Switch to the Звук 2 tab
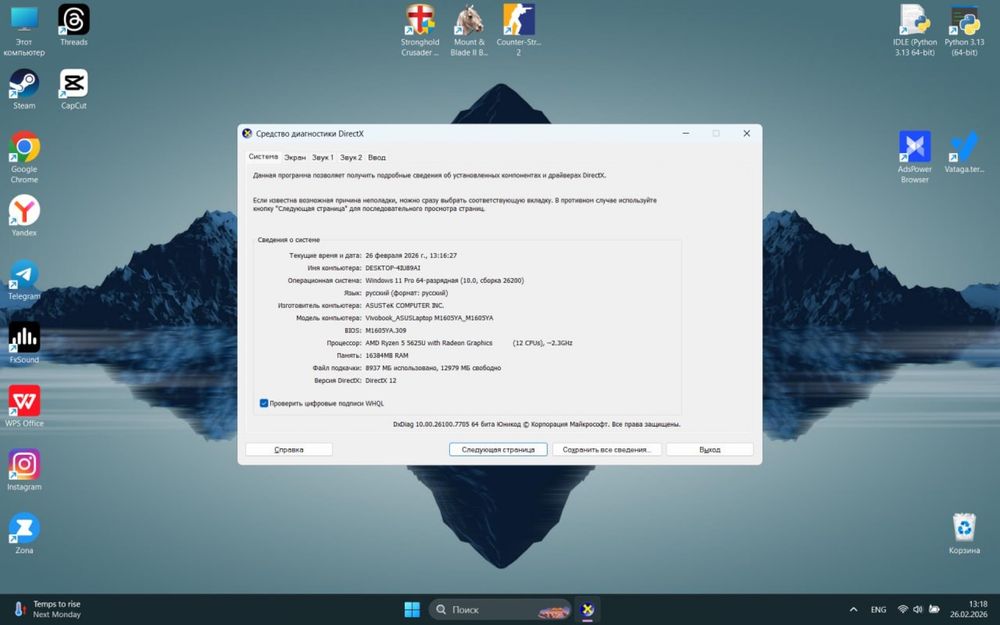This screenshot has width=1000, height=625. pyautogui.click(x=351, y=158)
